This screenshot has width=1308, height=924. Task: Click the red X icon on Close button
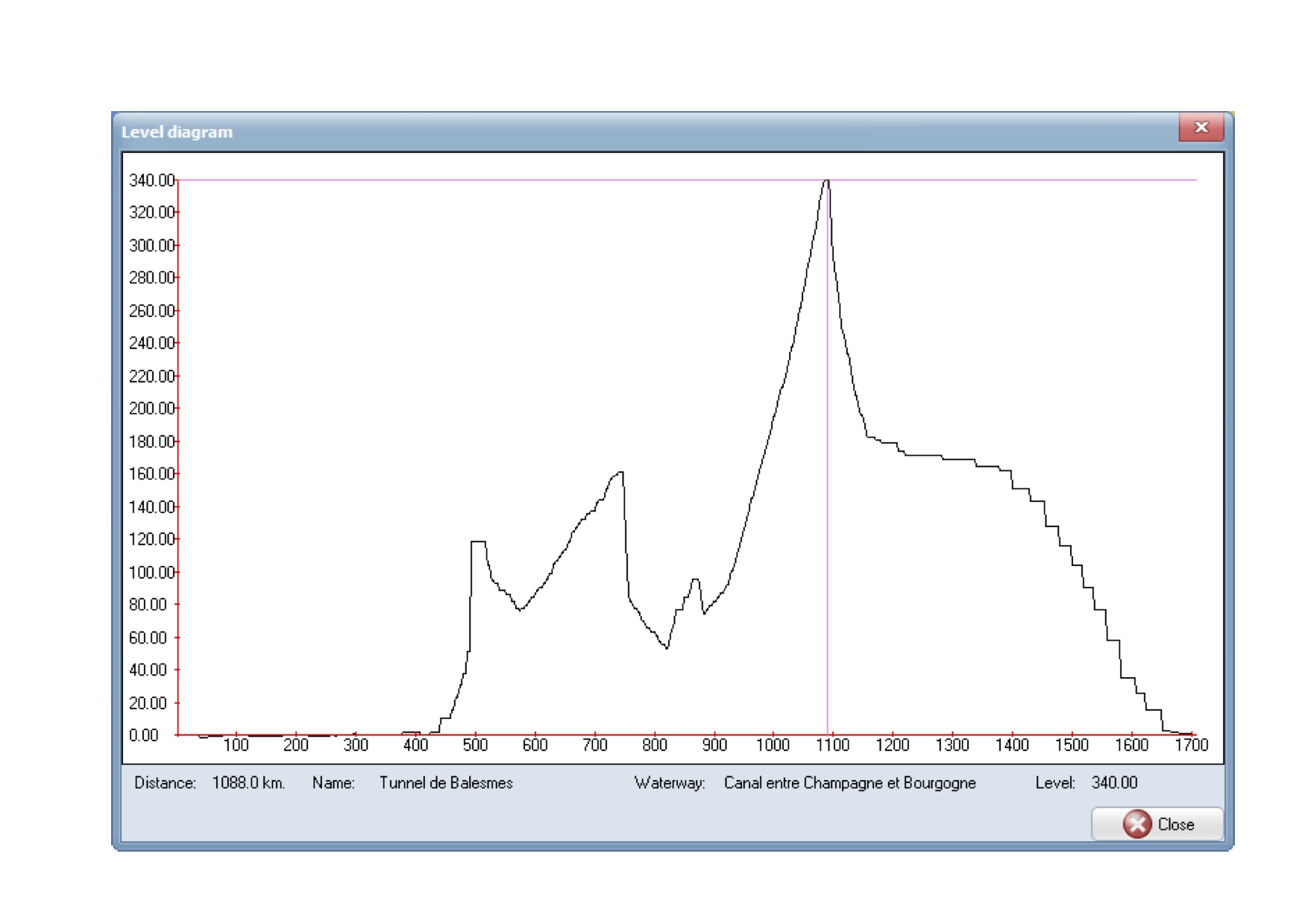[1136, 824]
